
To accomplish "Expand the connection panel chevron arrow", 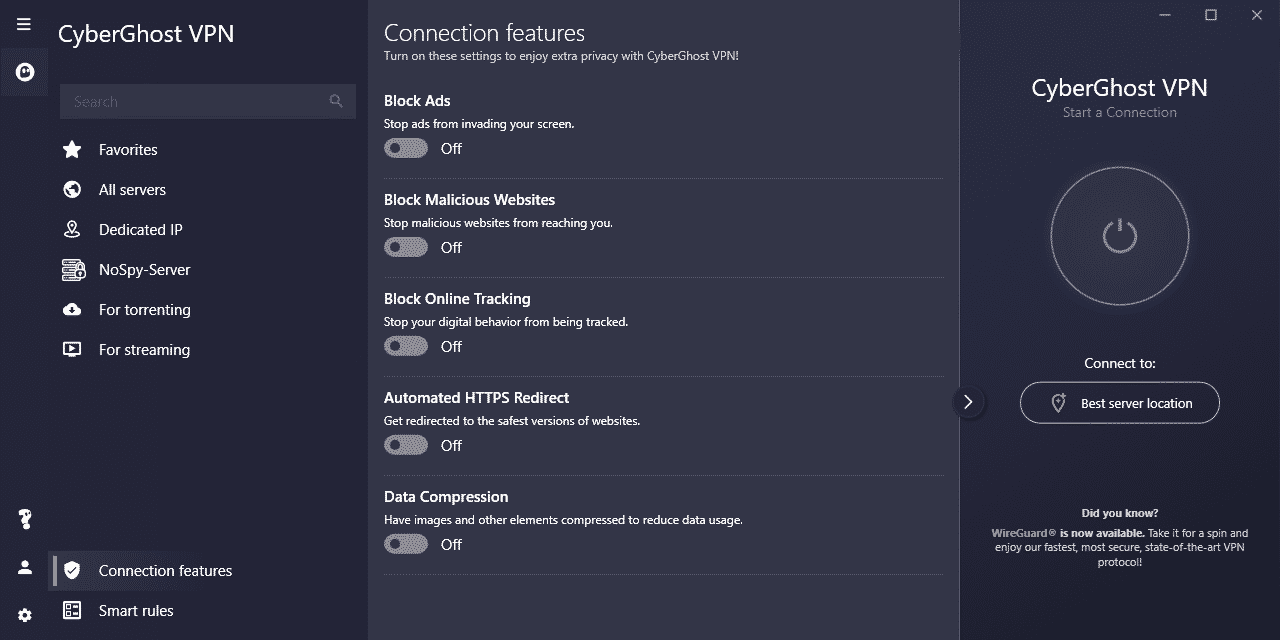I will tap(967, 401).
